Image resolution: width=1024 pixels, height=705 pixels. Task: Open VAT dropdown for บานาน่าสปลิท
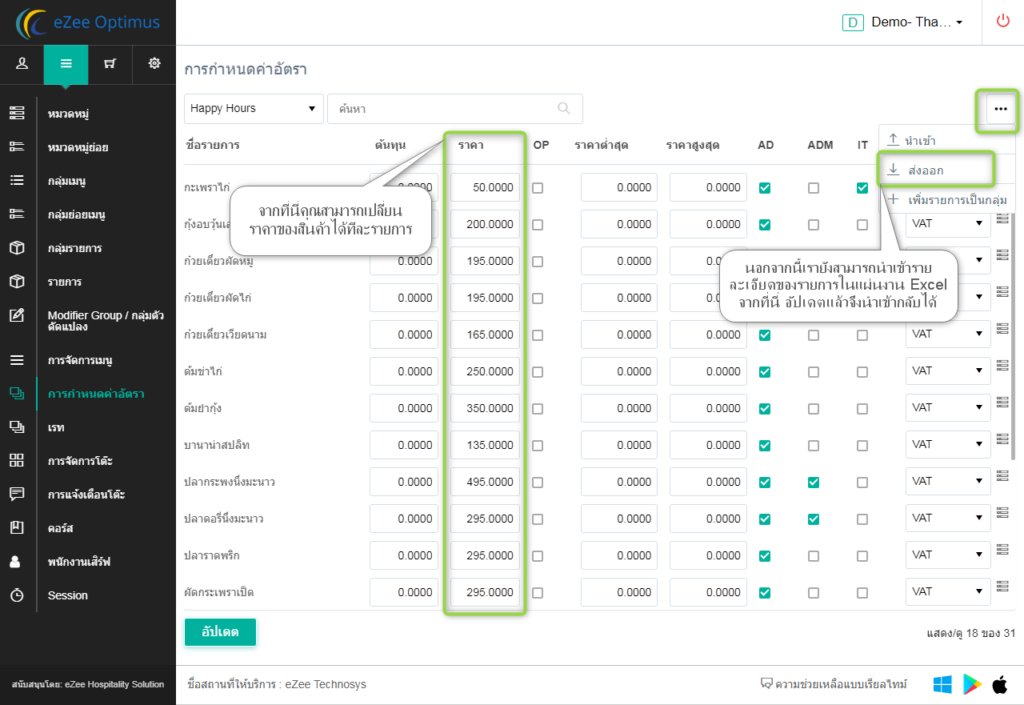tap(947, 445)
